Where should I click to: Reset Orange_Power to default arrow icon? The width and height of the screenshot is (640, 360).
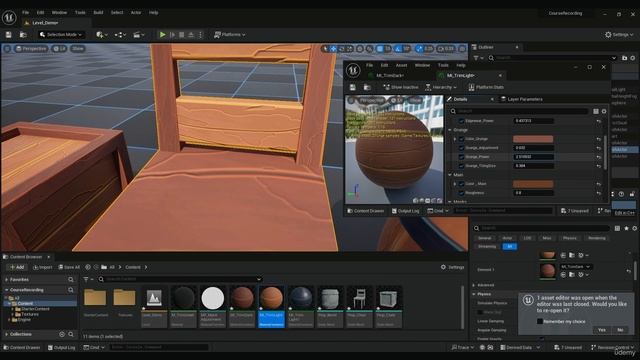click(599, 157)
